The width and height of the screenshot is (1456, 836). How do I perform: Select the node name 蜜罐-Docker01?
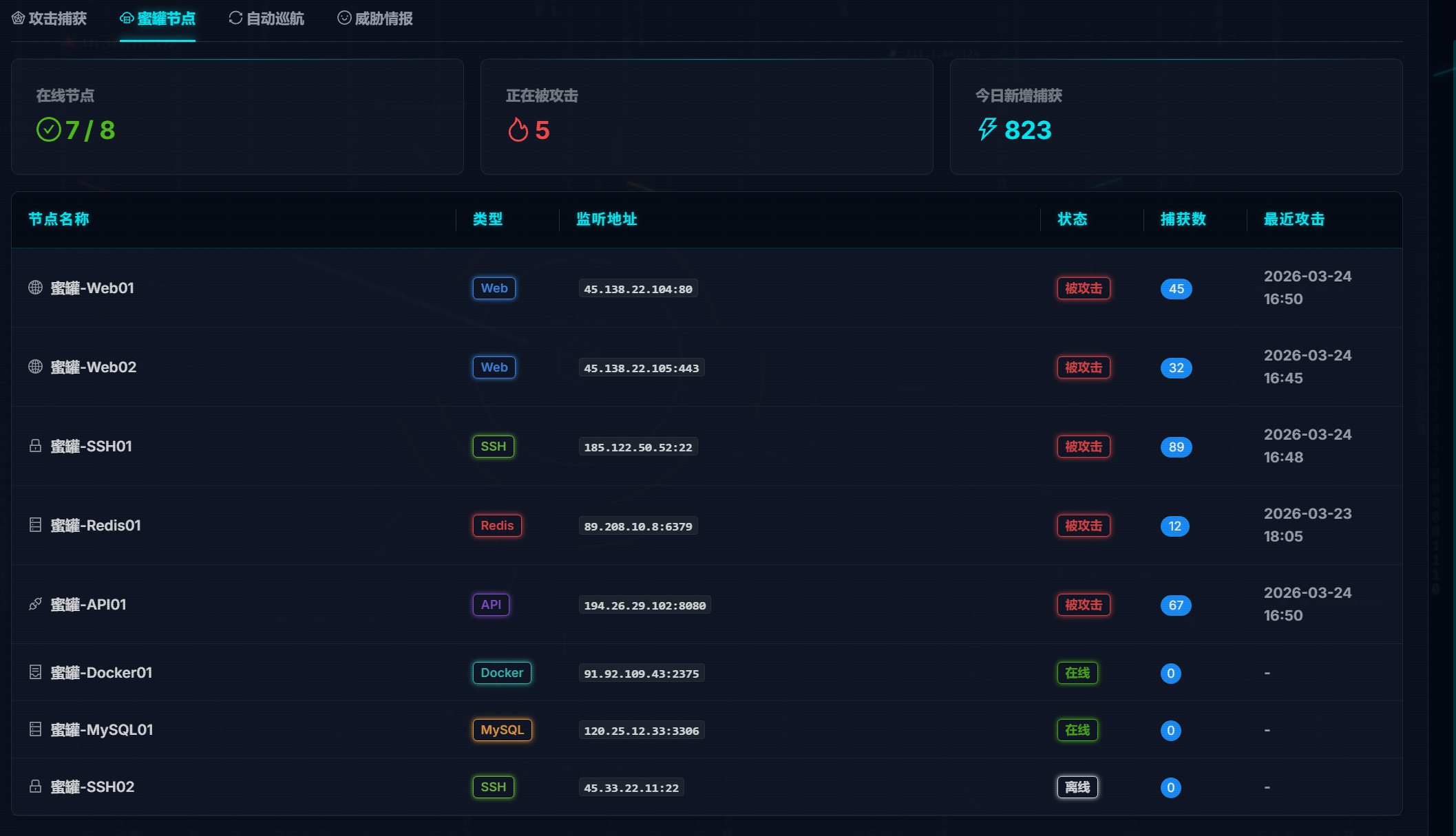tap(101, 672)
